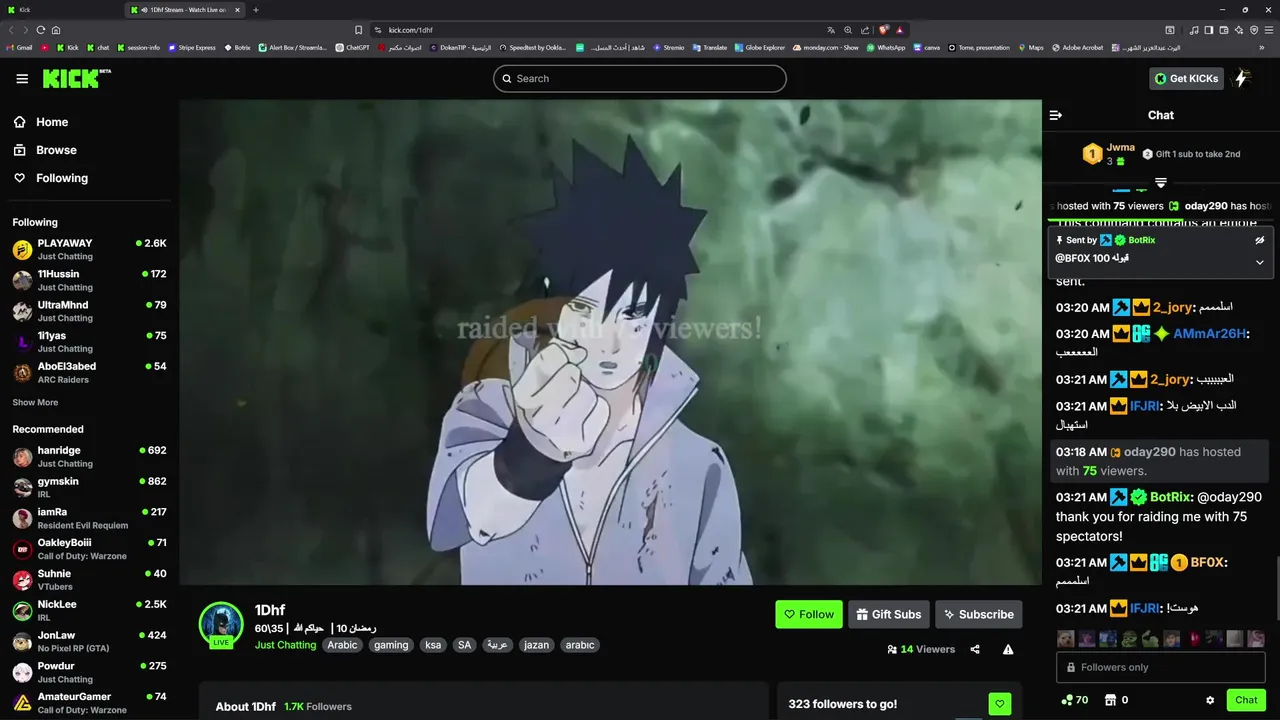Click the green heart goal button
This screenshot has width=1280, height=720.
point(999,704)
